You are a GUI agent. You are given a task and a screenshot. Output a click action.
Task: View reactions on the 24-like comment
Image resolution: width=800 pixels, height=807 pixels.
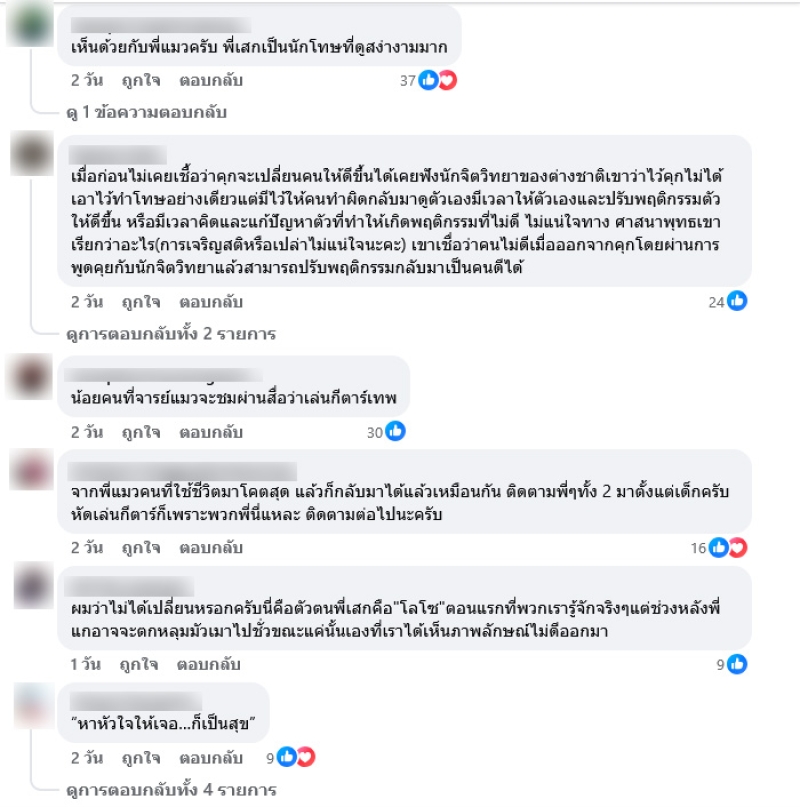click(727, 302)
